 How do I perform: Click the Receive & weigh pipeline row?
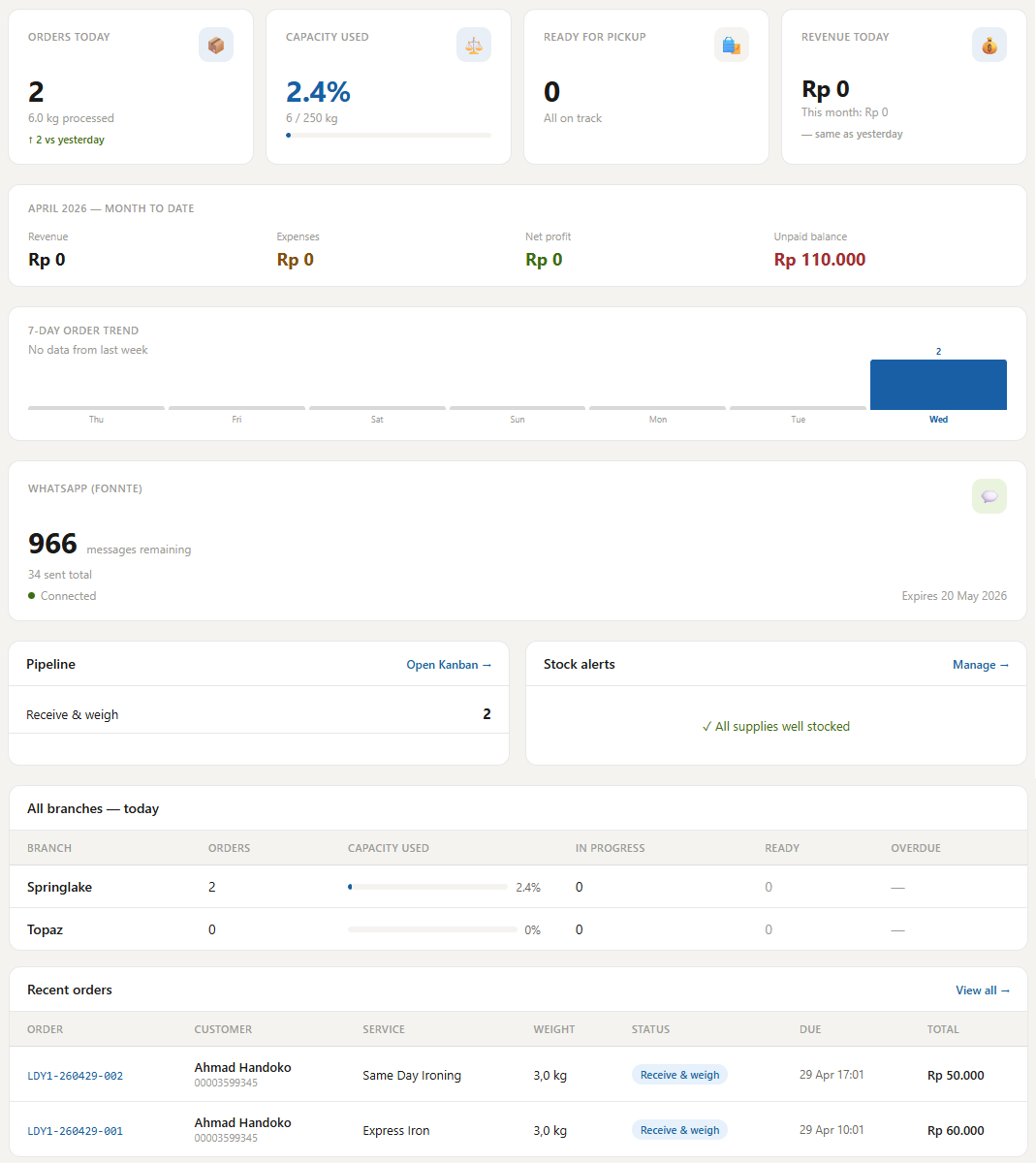point(259,714)
